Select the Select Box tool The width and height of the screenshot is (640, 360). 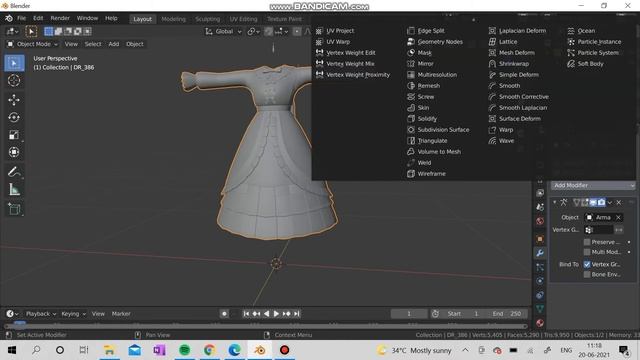(x=14, y=63)
